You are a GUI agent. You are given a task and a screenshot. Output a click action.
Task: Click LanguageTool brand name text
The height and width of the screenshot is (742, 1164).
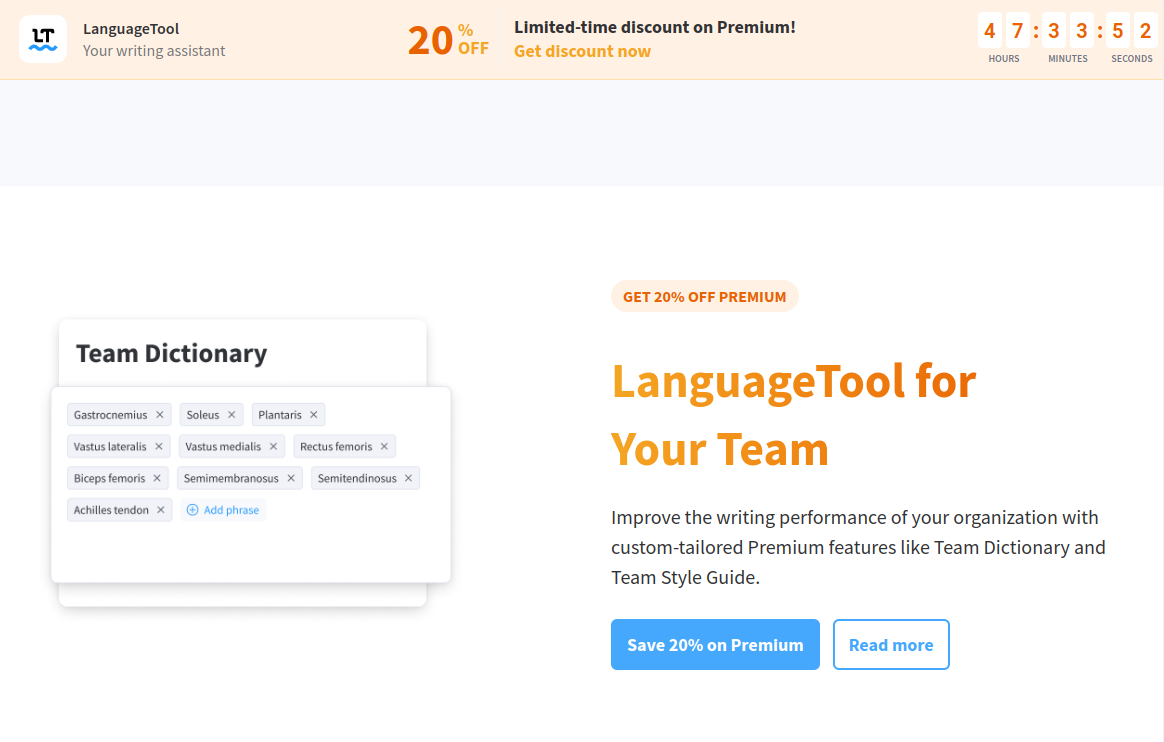131,29
